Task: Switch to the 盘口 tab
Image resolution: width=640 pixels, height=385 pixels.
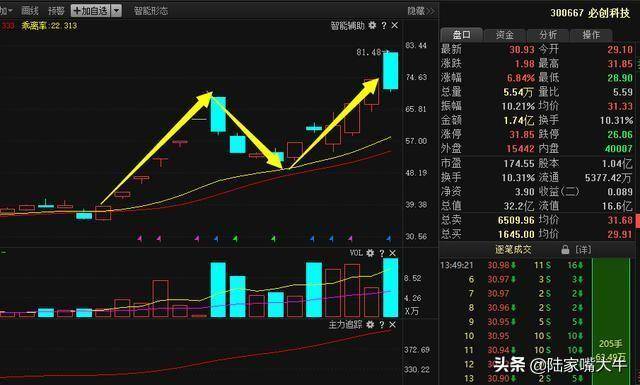Action: [x=462, y=35]
